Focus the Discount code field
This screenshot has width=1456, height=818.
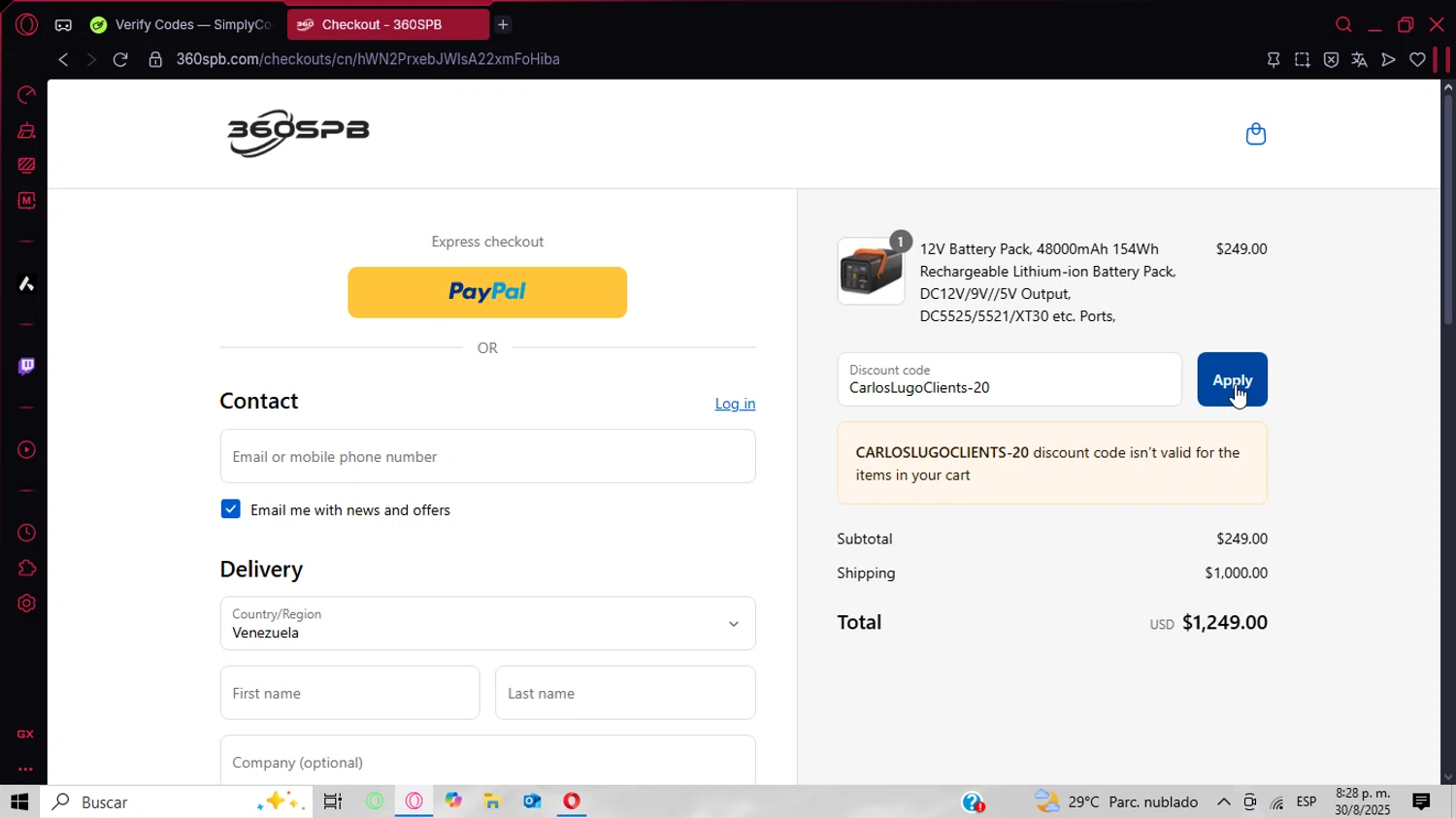(1009, 379)
